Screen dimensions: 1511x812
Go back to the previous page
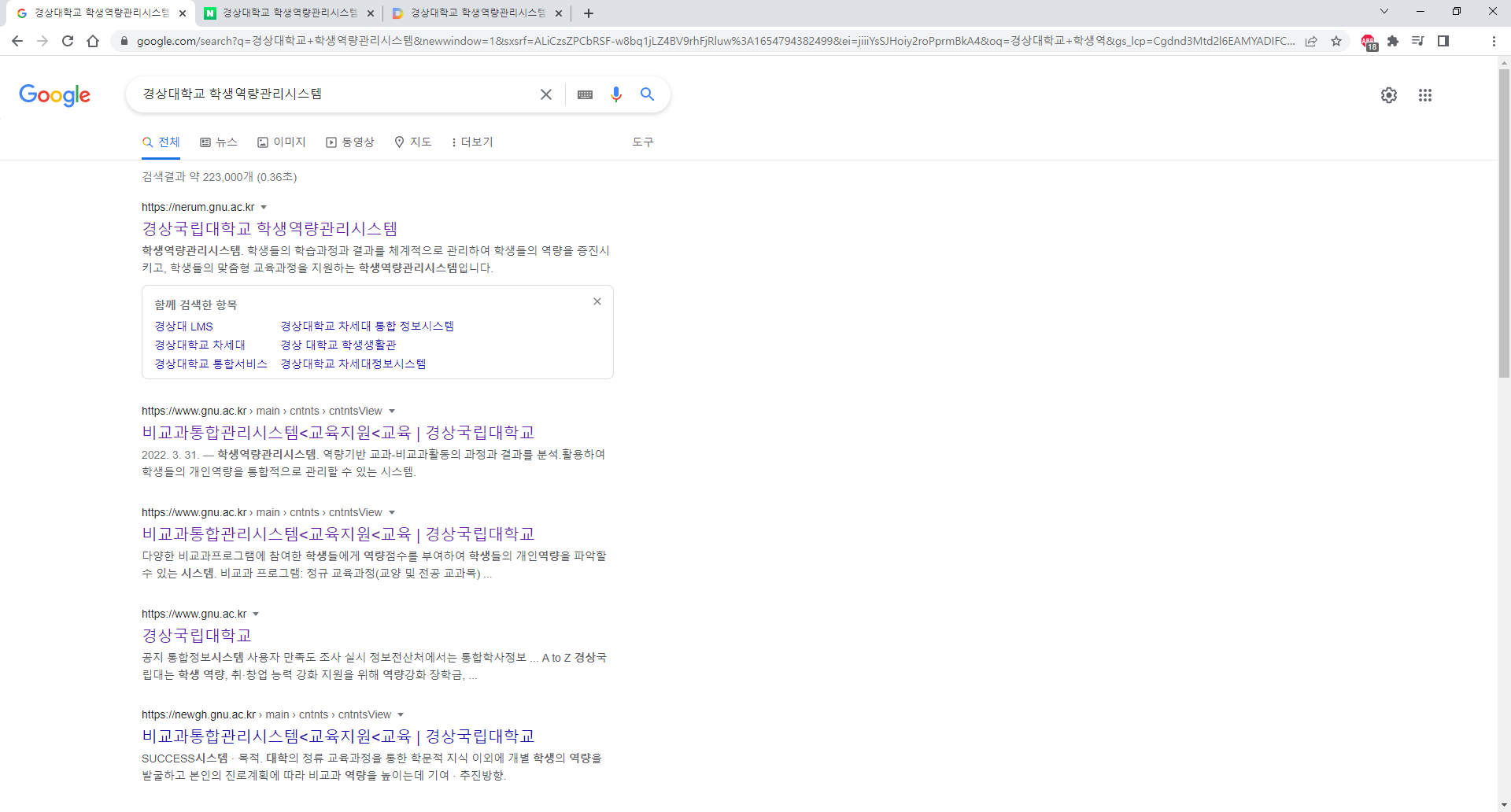point(17,41)
